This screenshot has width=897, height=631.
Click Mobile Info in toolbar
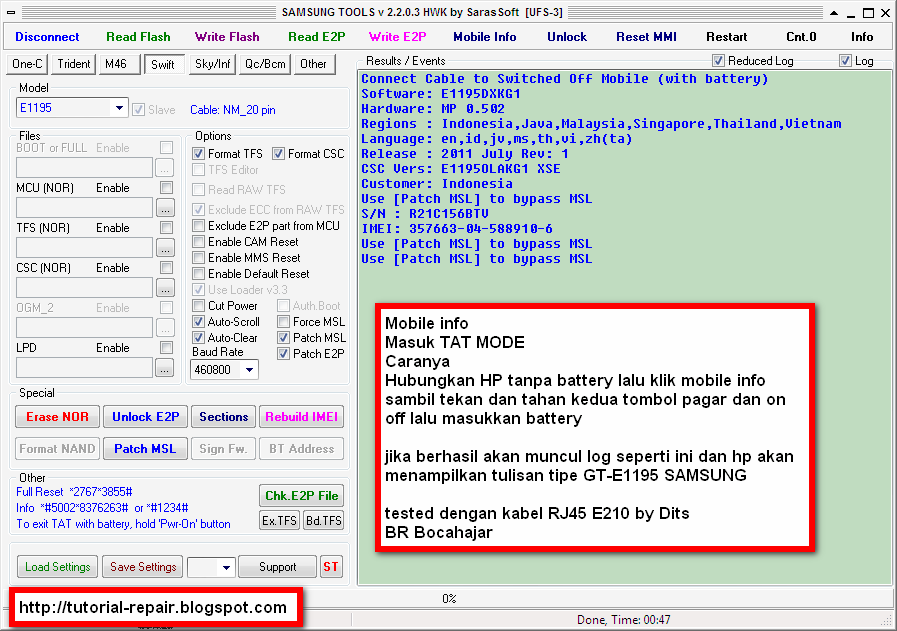point(485,37)
